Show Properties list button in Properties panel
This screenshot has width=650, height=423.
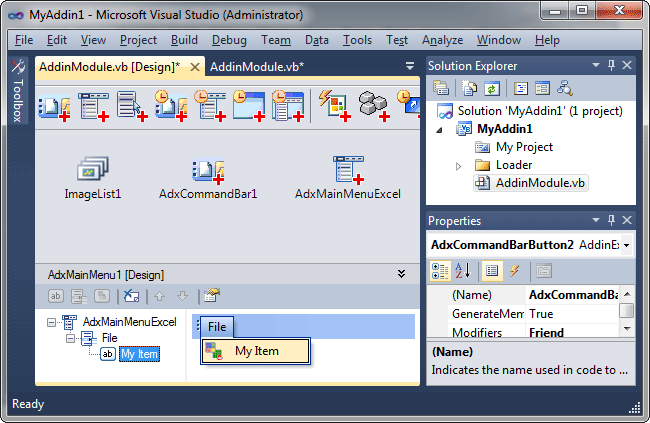[492, 272]
